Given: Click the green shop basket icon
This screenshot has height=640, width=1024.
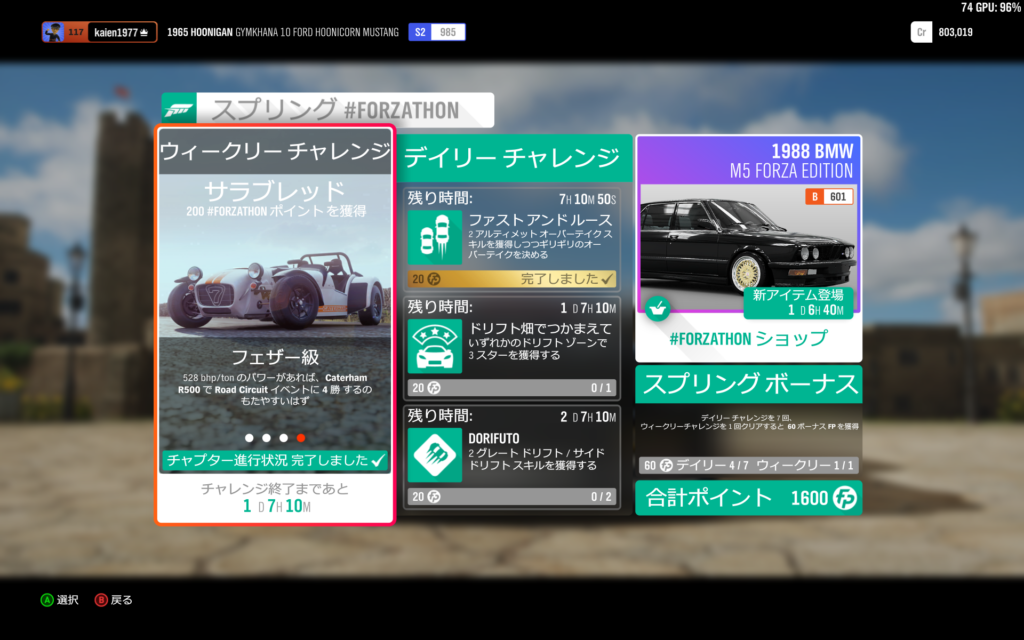Looking at the screenshot, I should (657, 308).
